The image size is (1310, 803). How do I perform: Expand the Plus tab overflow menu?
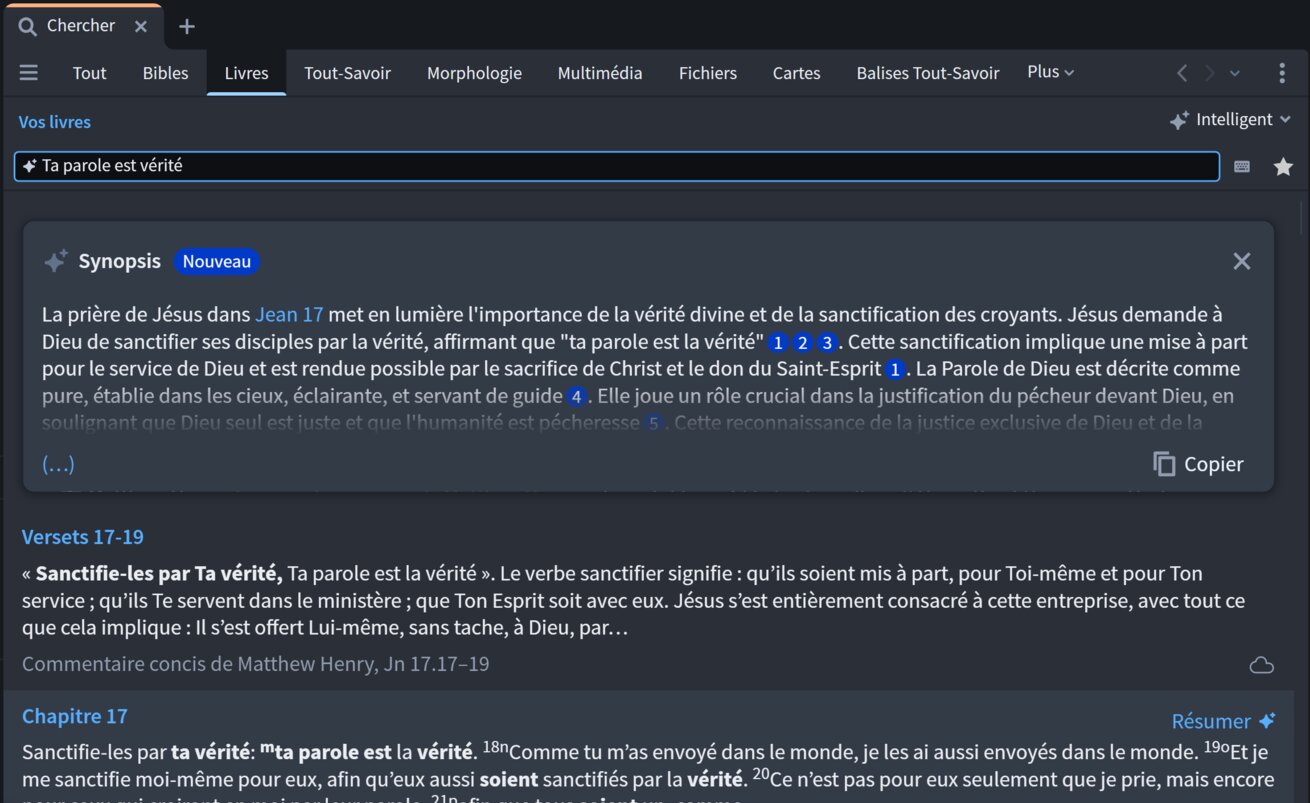click(x=1050, y=72)
